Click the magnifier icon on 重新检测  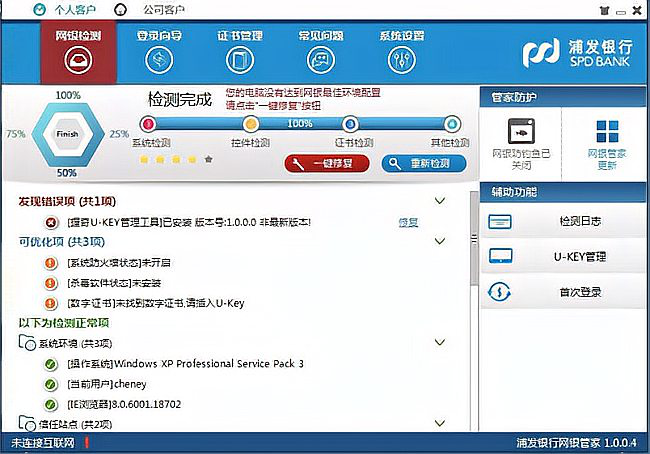click(x=395, y=164)
